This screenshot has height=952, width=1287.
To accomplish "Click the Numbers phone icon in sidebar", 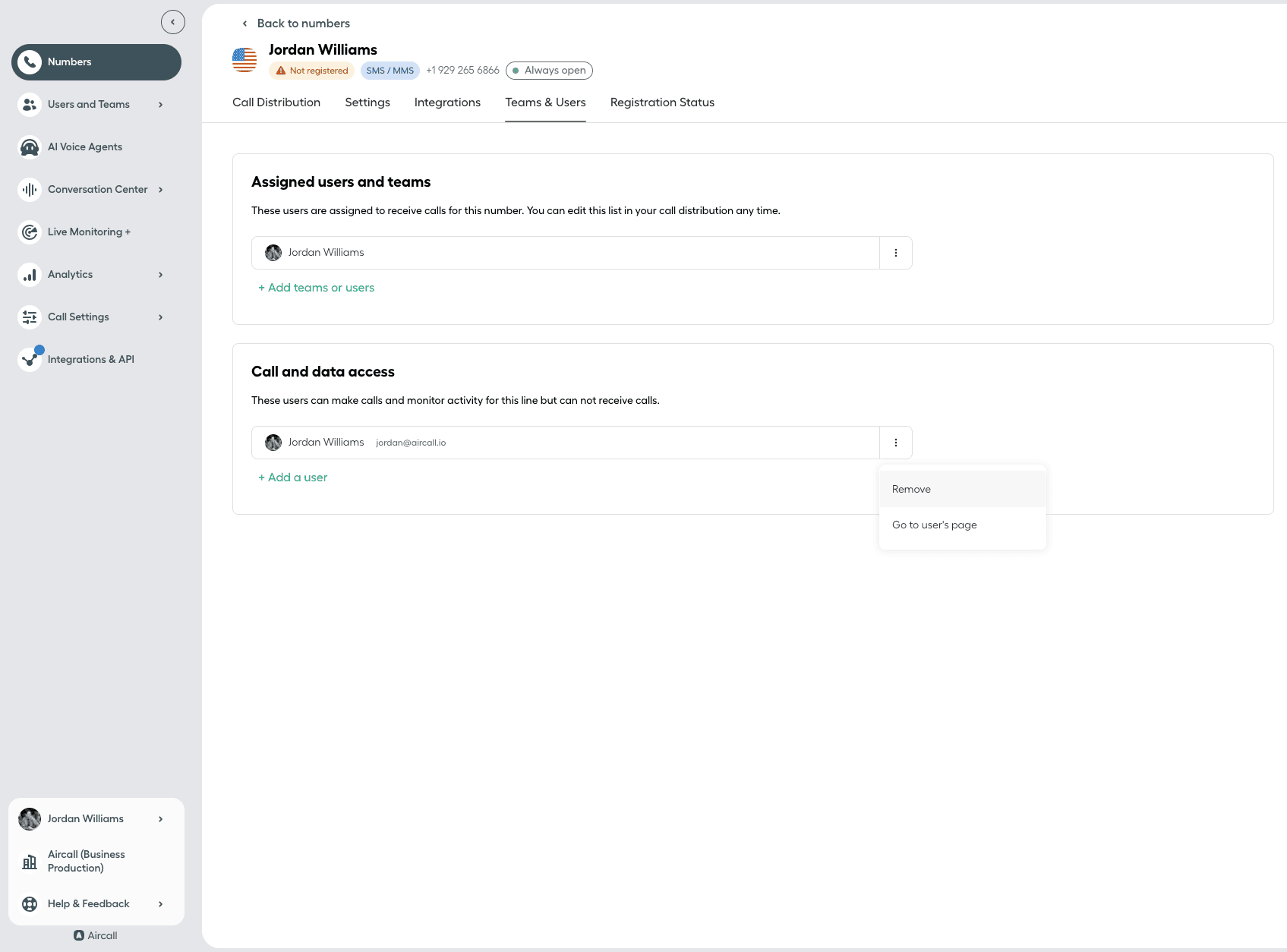I will (30, 62).
